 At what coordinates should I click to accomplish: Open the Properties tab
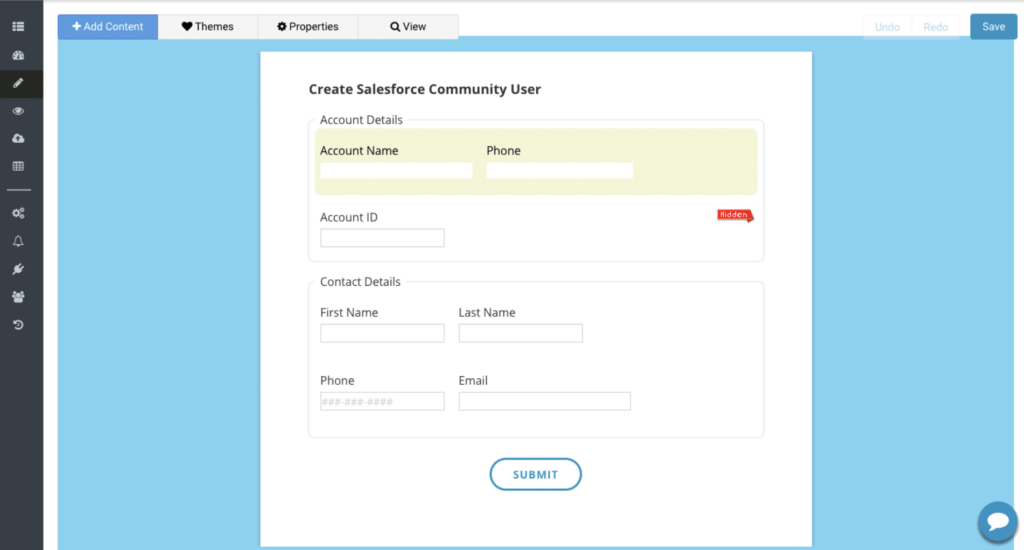pos(308,27)
